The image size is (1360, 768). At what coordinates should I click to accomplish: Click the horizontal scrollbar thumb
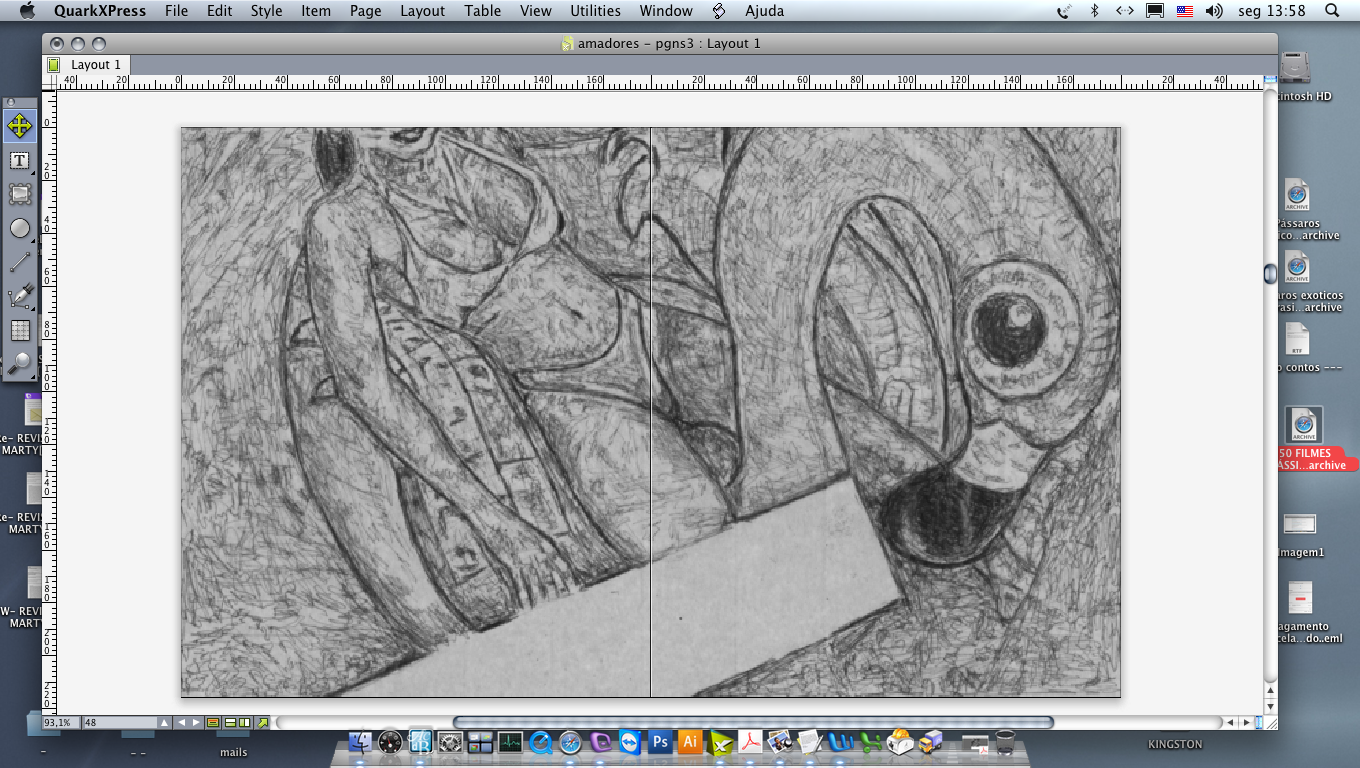(x=752, y=722)
